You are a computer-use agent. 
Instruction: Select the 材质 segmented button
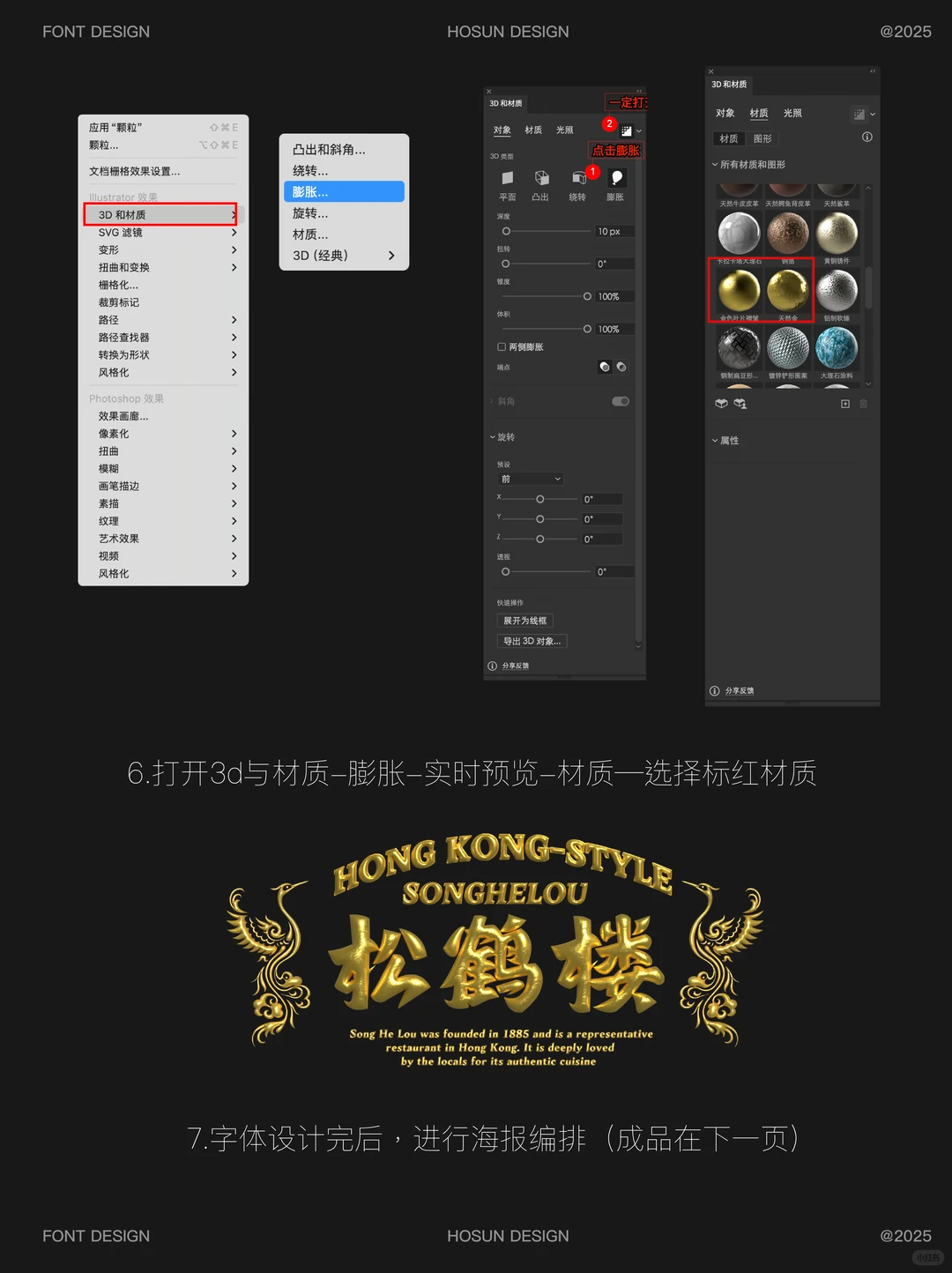click(x=729, y=139)
